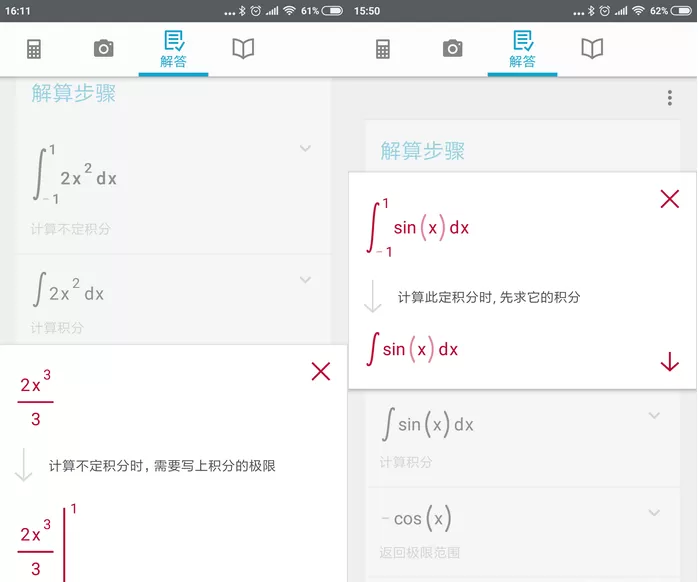Image resolution: width=698 pixels, height=582 pixels.
Task: Close the 2x³/3 step explanation card
Action: click(x=321, y=371)
